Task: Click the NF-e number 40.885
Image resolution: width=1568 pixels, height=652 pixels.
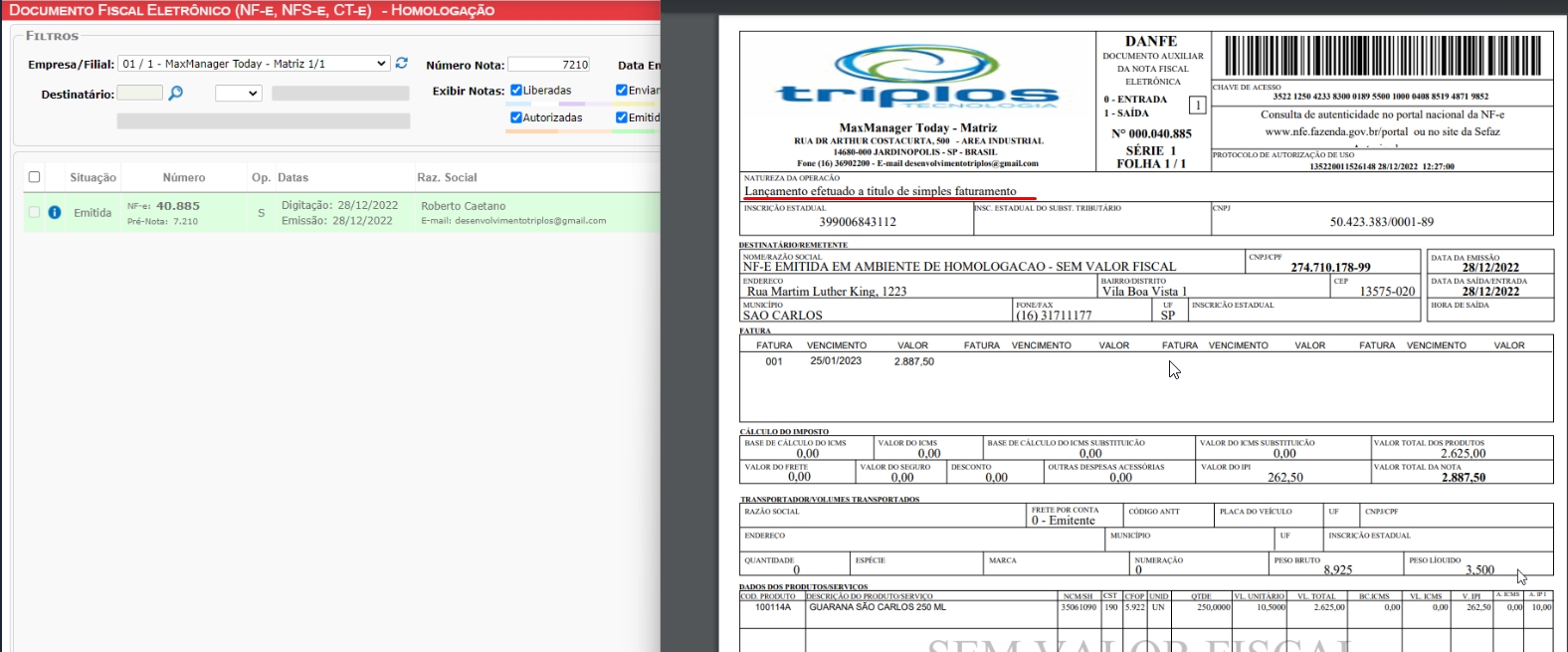Action: point(178,206)
